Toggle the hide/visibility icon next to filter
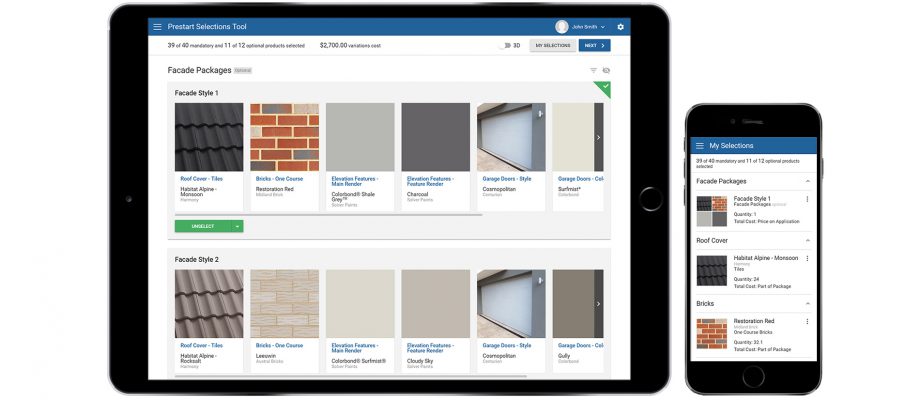Image resolution: width=920 pixels, height=400 pixels. (x=606, y=71)
